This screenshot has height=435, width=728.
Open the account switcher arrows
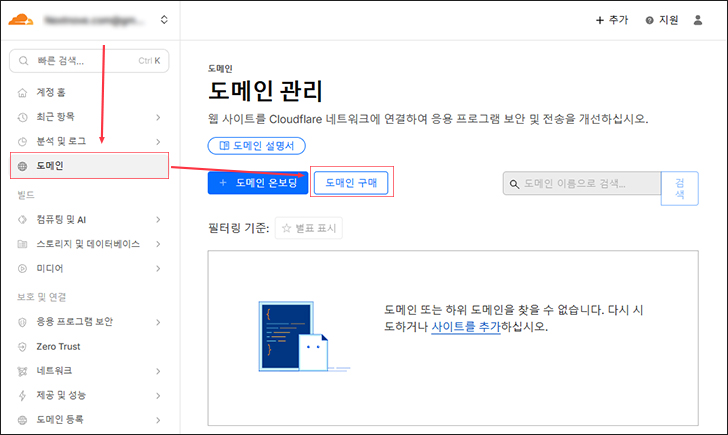pos(164,19)
